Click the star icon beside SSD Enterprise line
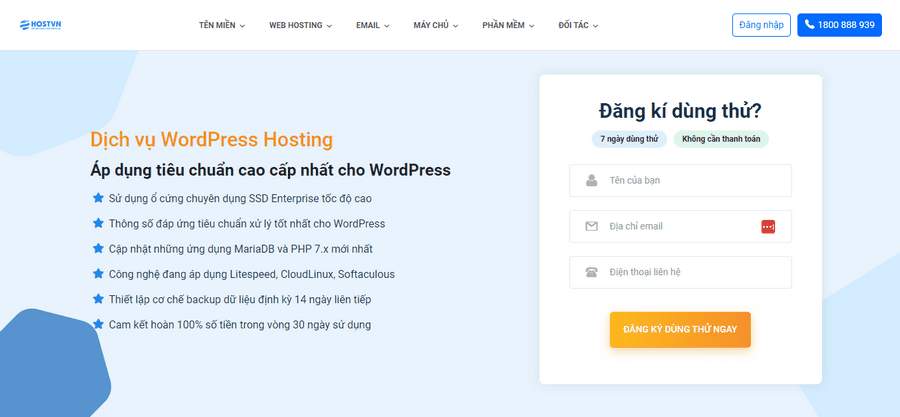Viewport: 900px width, 417px height. [98, 198]
